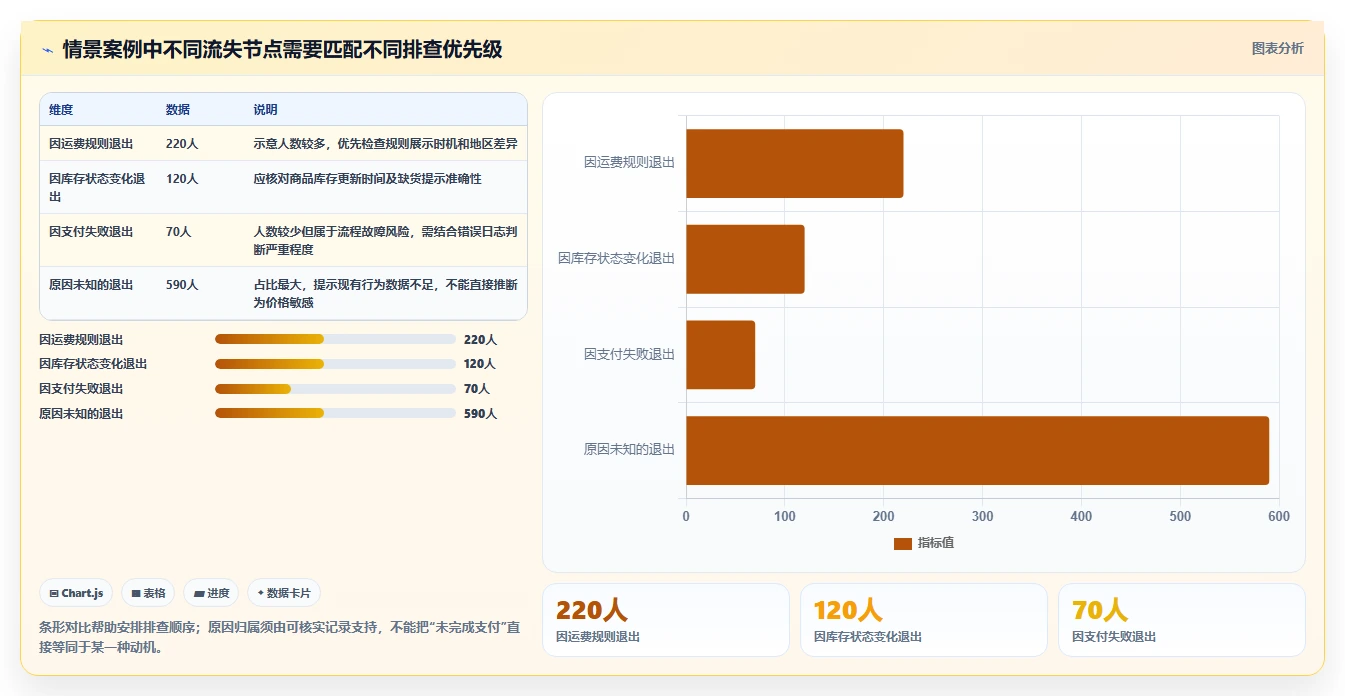
Task: Click the 原因未知的退出 chart bar
Action: 977,450
